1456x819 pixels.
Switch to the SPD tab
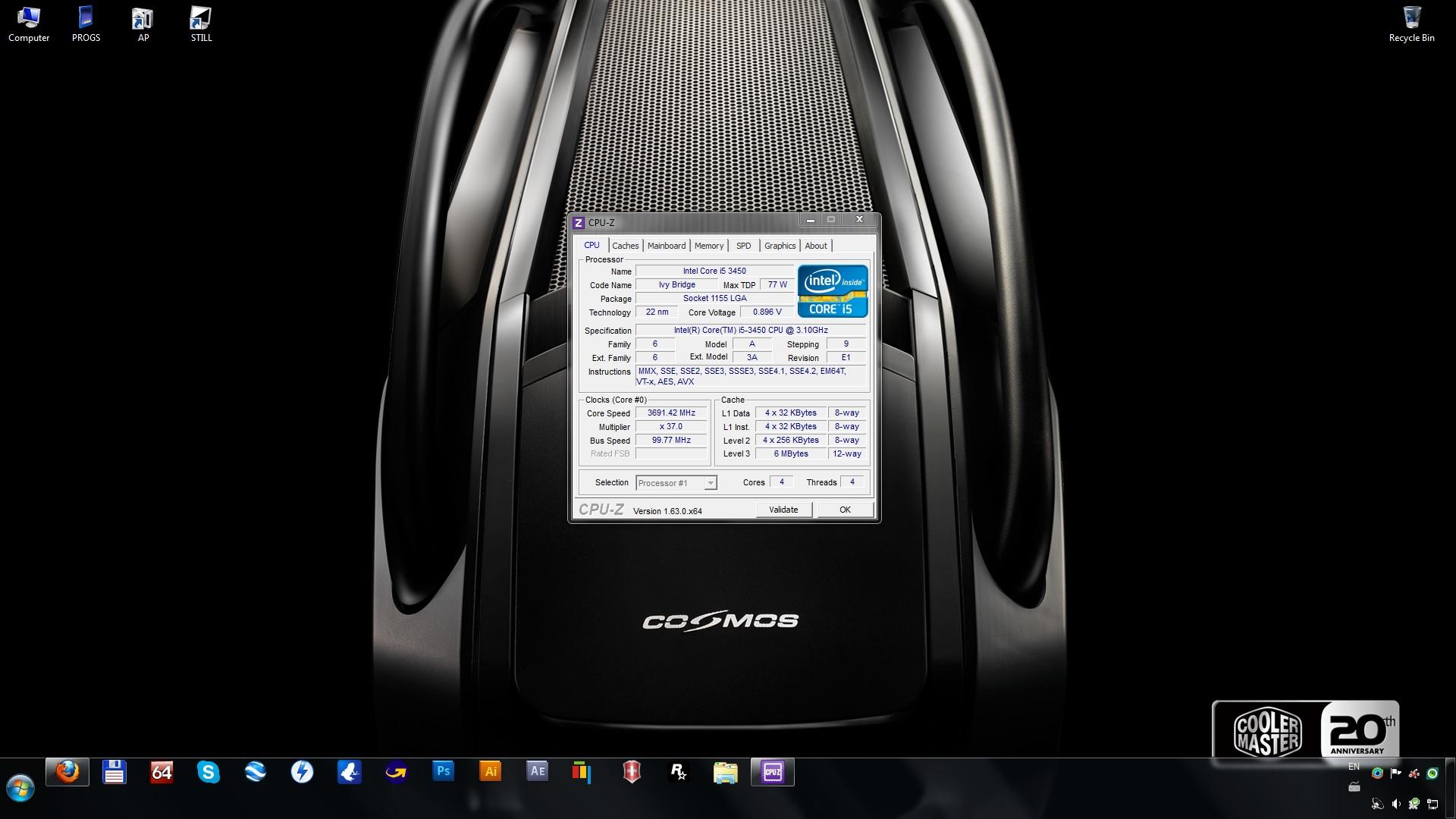click(x=744, y=246)
